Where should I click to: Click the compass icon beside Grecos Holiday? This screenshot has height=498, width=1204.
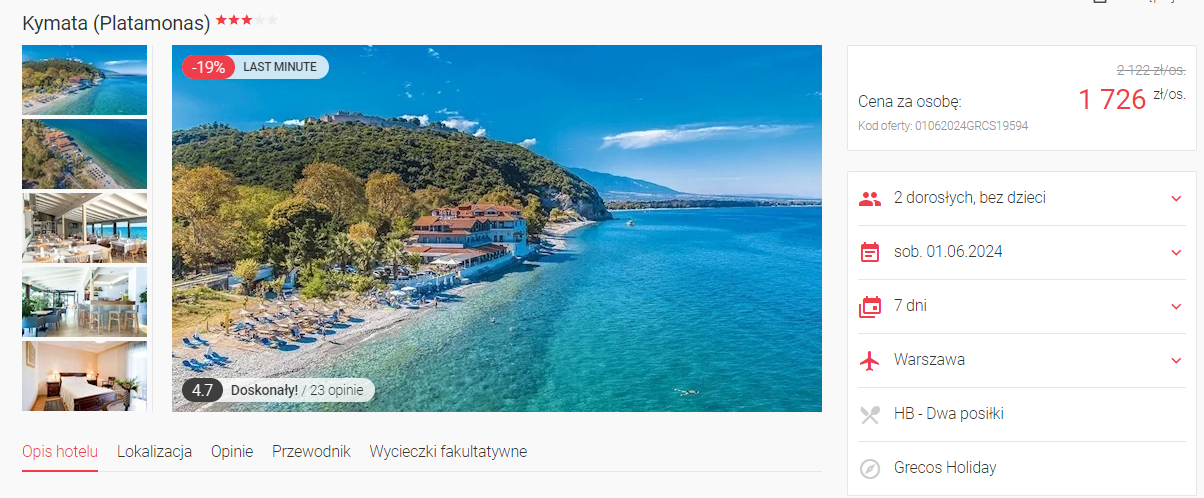[870, 468]
